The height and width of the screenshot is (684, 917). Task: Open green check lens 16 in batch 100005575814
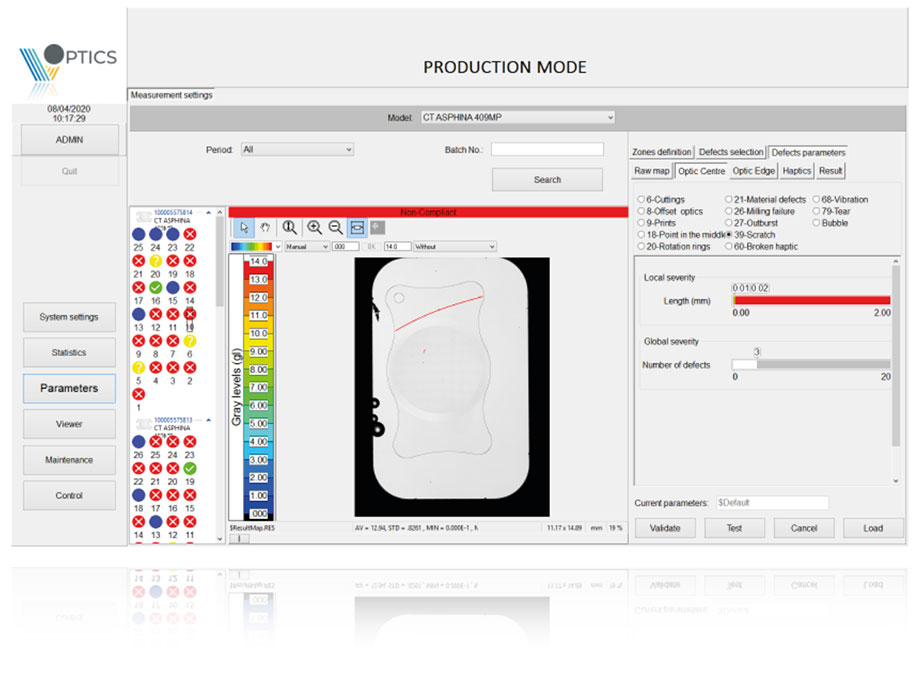[x=156, y=288]
